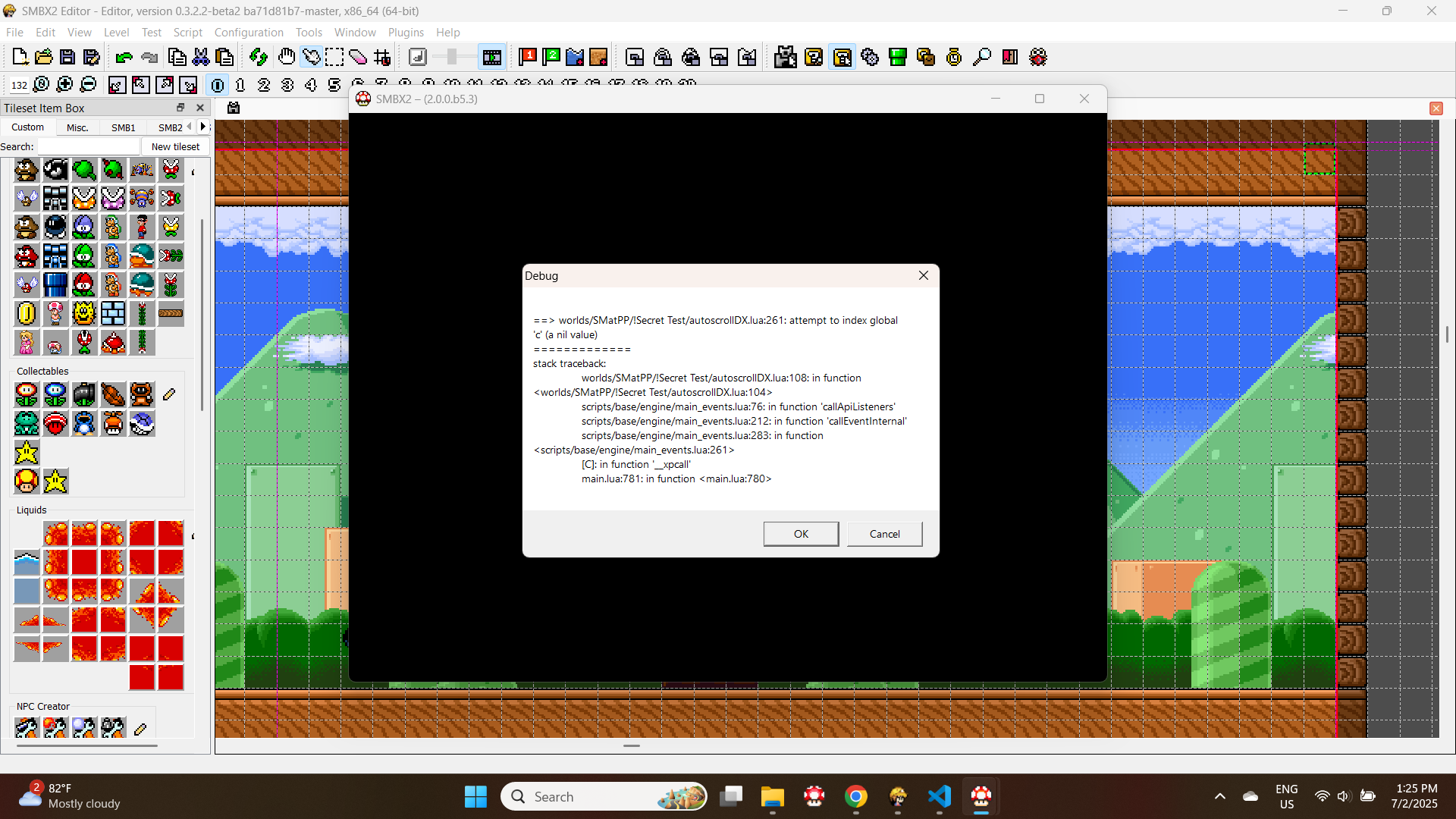1456x819 pixels.
Task: Switch to the Misc. tileset tab
Action: tap(77, 127)
